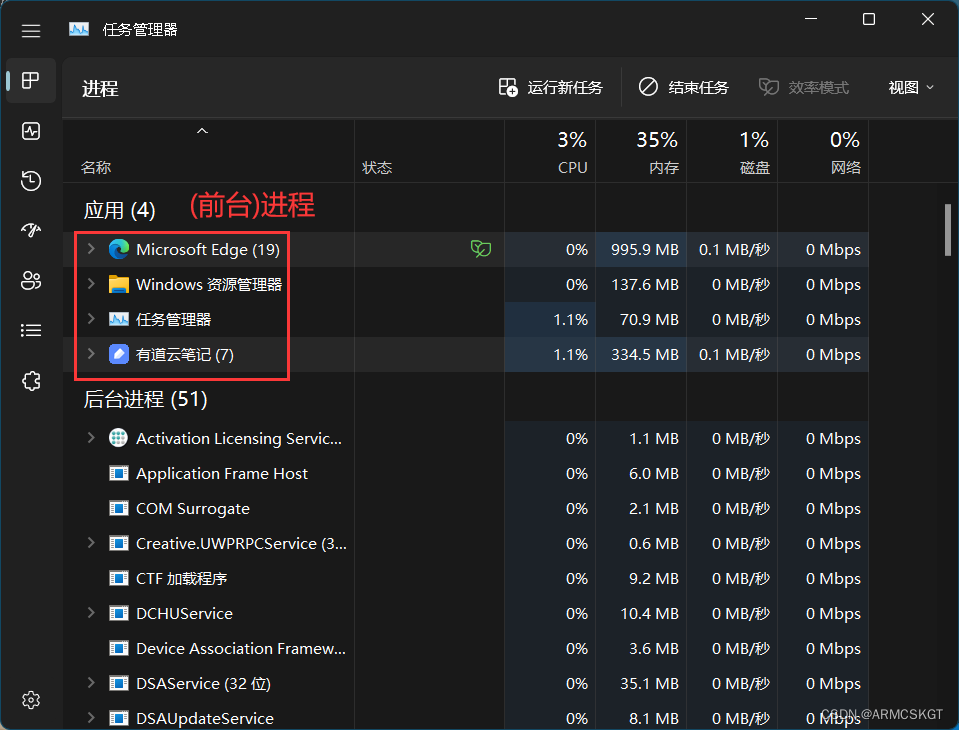Click the 有道云笔记 app icon
The image size is (959, 730).
point(119,354)
